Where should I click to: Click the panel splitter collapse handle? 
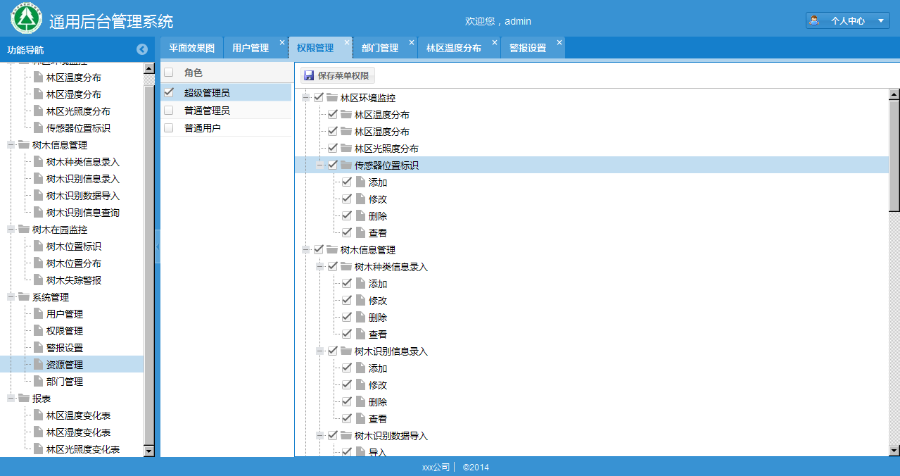coord(158,246)
